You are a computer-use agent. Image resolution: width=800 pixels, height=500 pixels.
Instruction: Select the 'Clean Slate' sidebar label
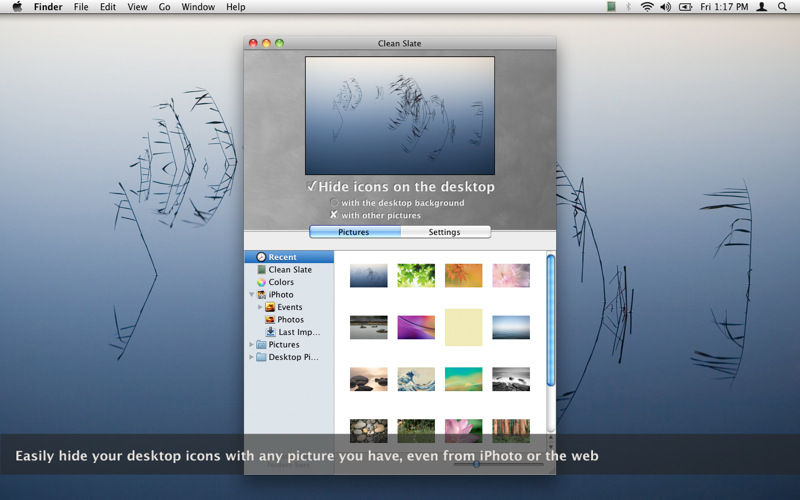[290, 269]
